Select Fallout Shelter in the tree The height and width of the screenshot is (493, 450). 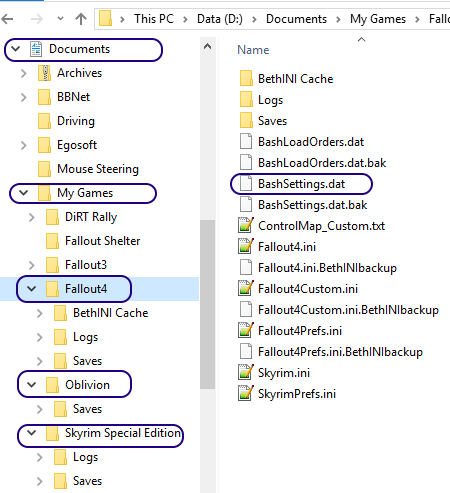click(x=102, y=241)
